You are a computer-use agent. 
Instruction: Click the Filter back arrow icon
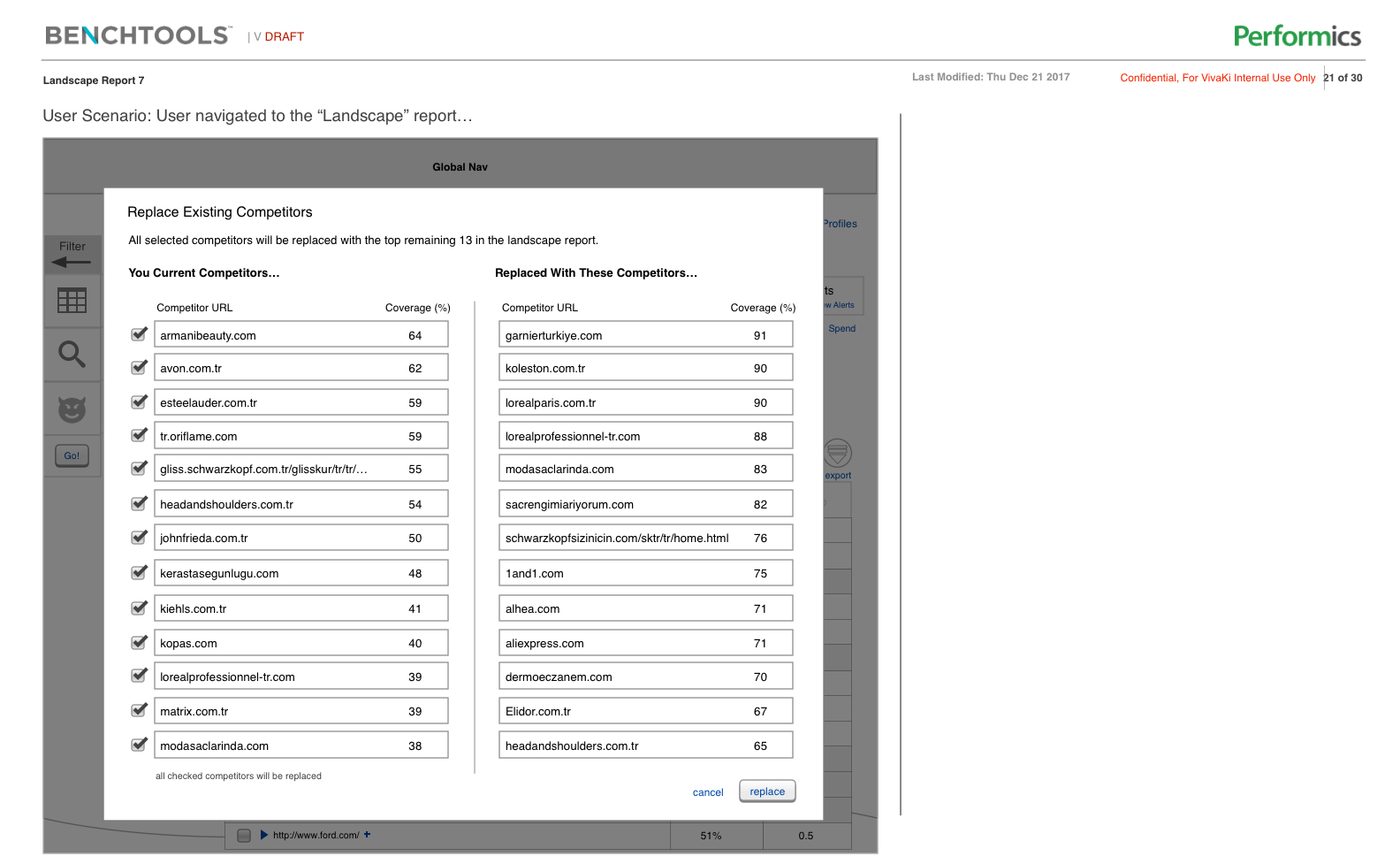(x=72, y=262)
